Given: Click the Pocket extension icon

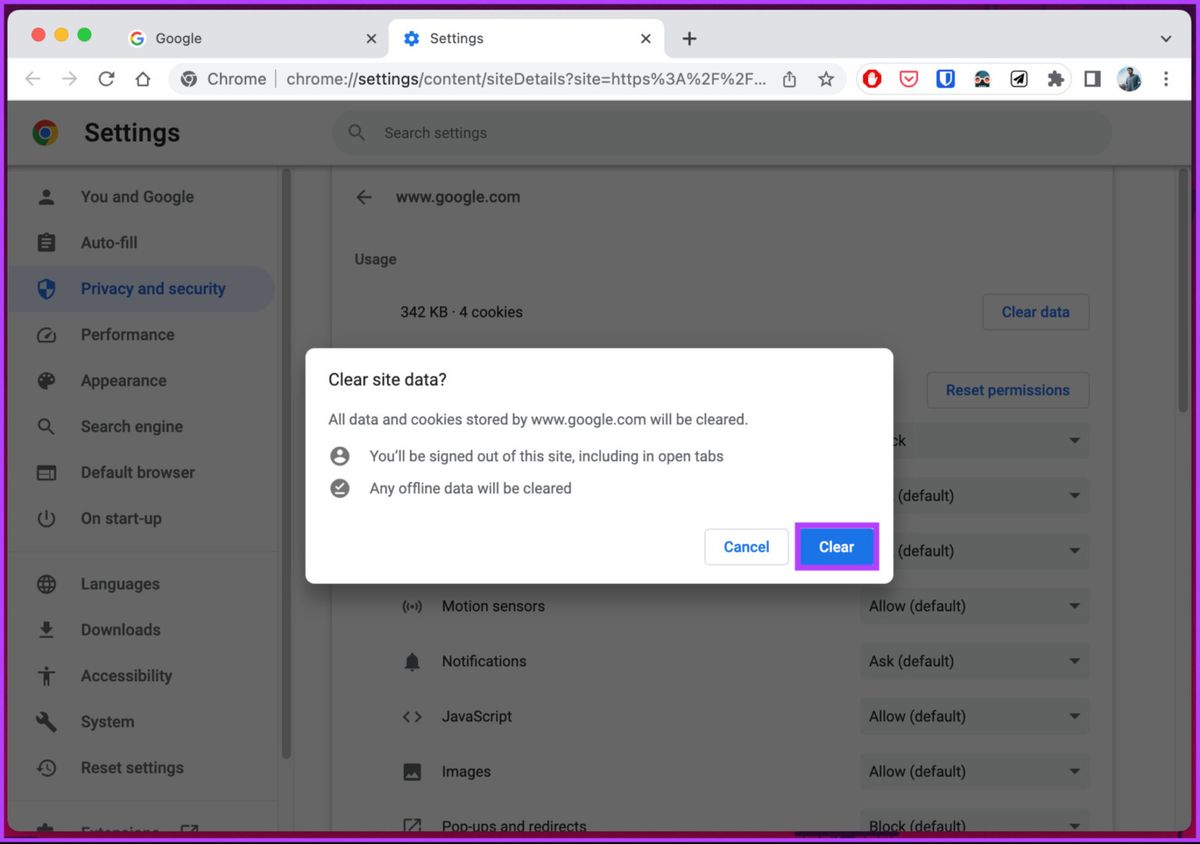Looking at the screenshot, I should click(909, 79).
